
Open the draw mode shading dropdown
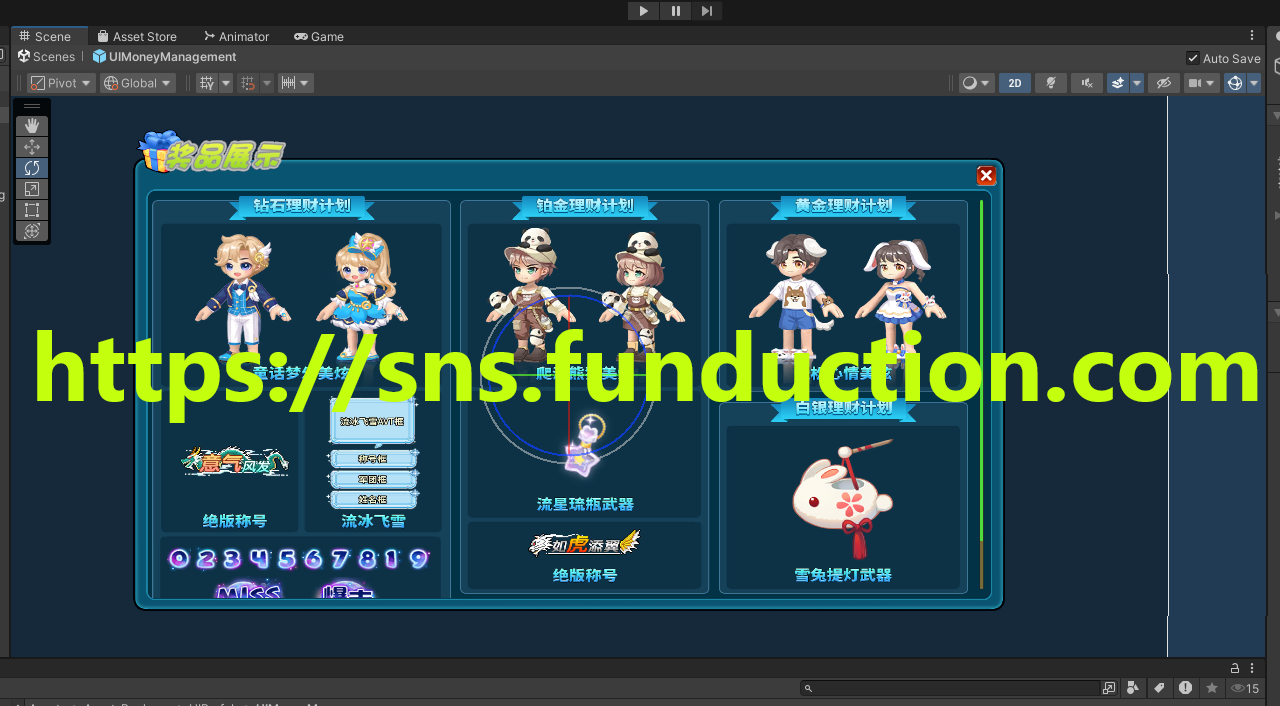coord(975,83)
